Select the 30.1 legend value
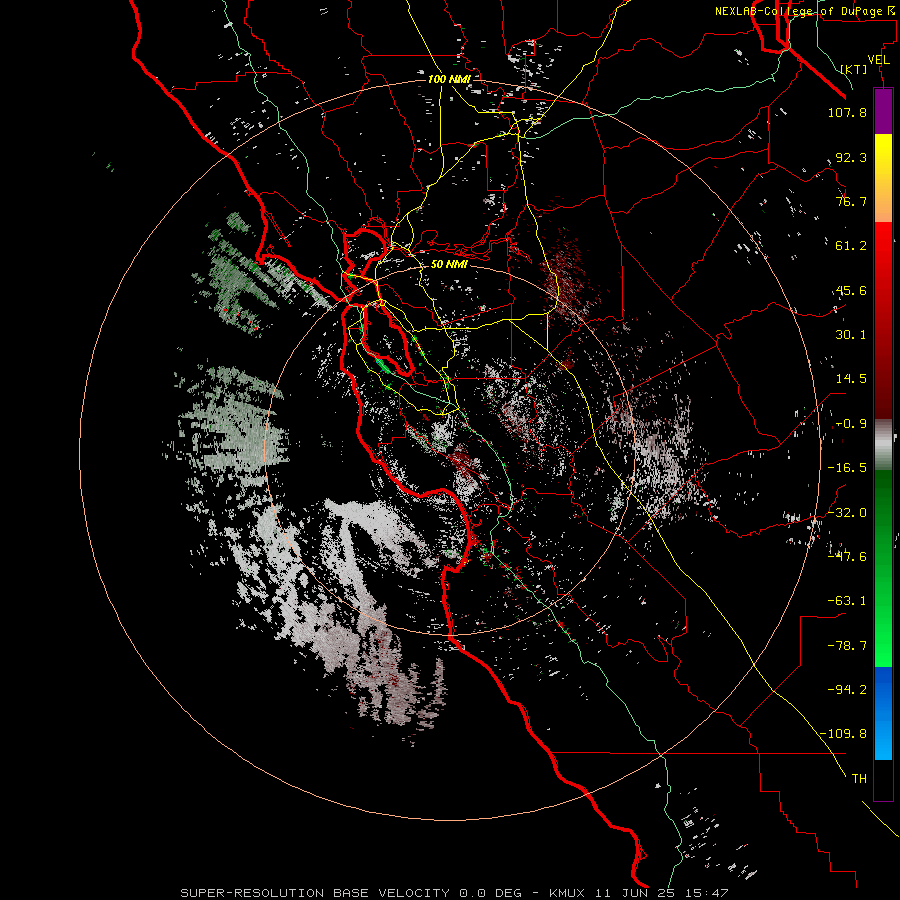This screenshot has height=900, width=900. [851, 335]
